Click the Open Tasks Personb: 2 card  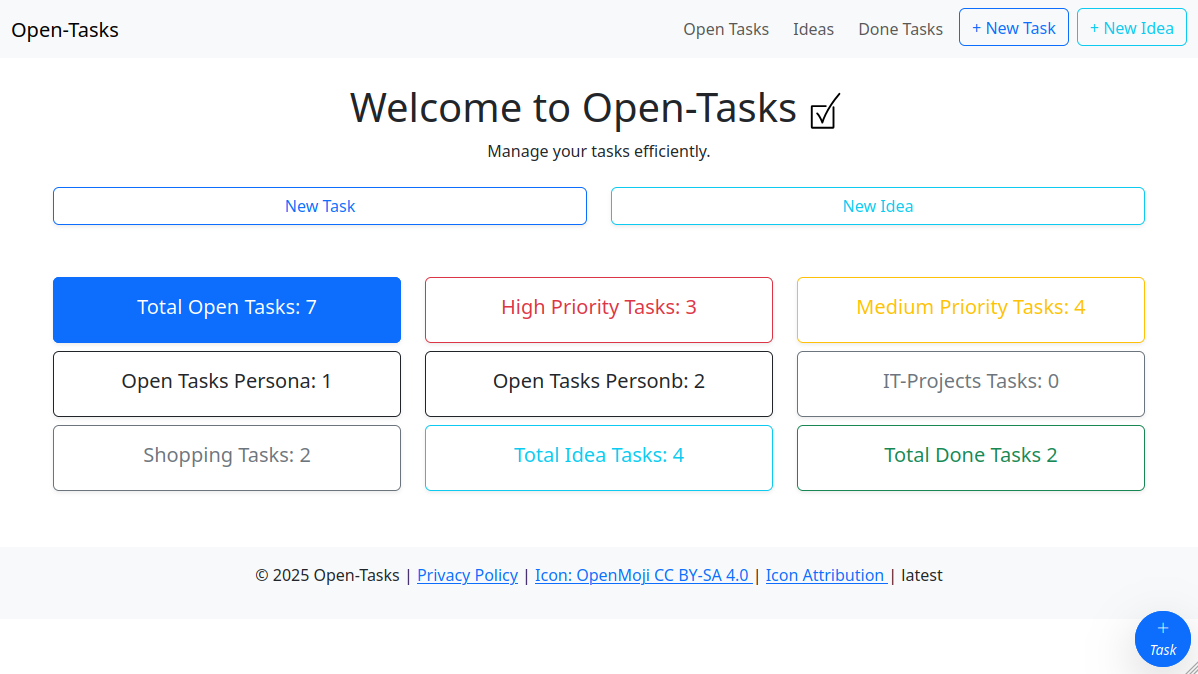(x=598, y=383)
